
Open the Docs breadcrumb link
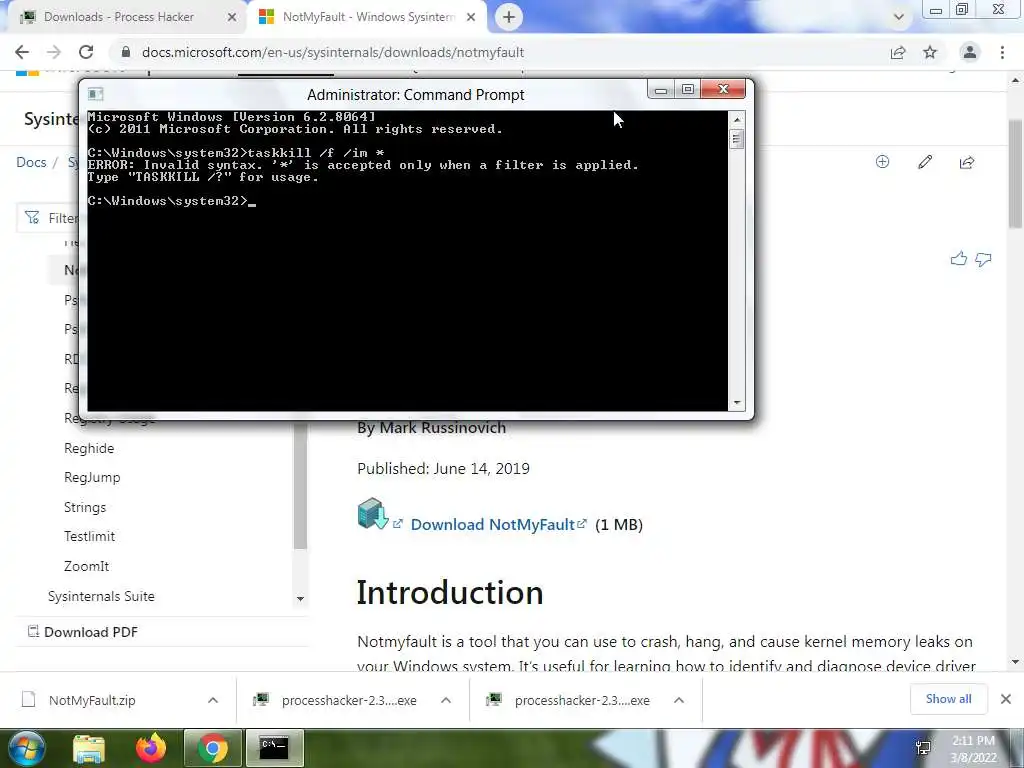31,162
